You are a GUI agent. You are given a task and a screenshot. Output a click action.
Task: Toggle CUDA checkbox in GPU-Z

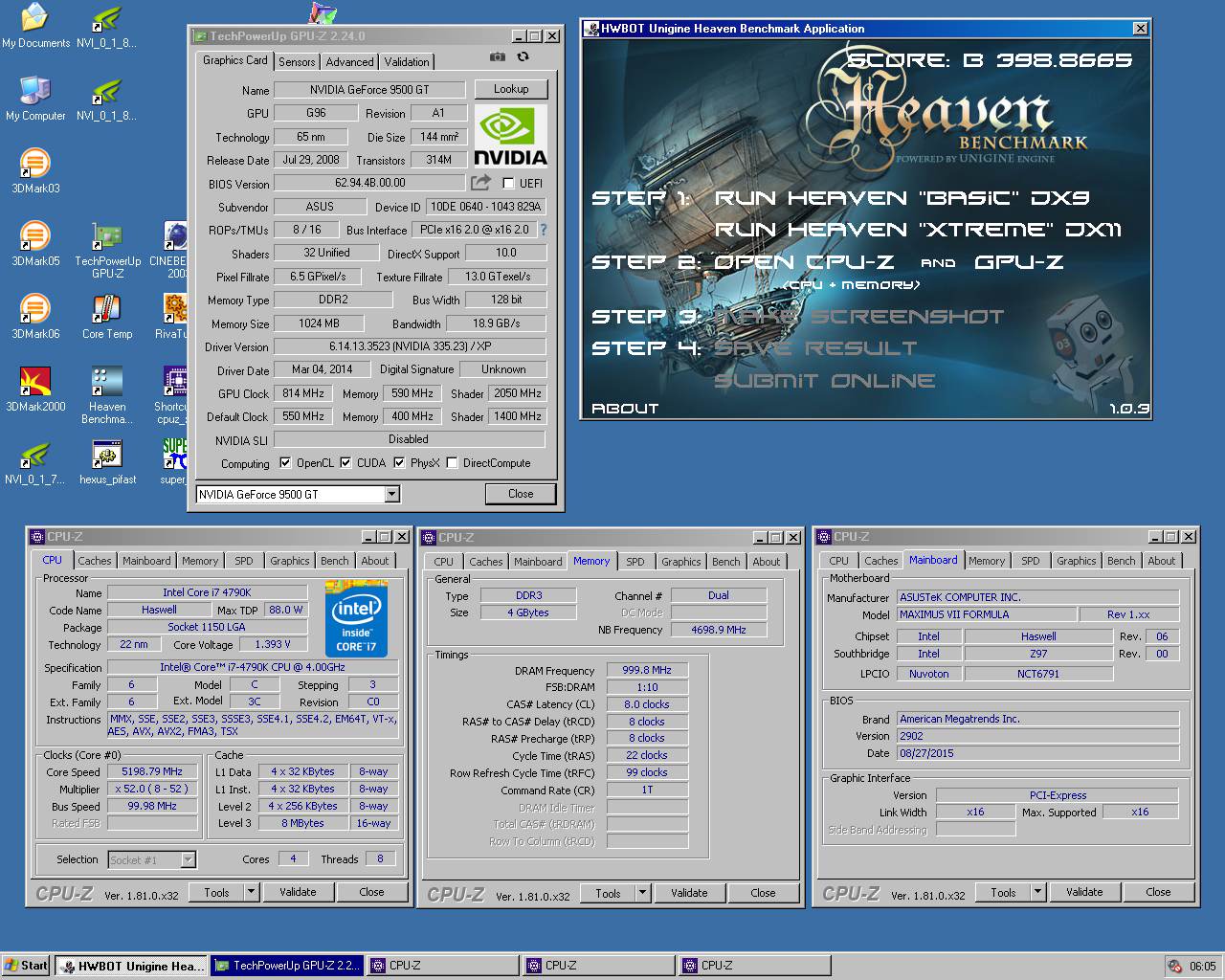tap(345, 463)
